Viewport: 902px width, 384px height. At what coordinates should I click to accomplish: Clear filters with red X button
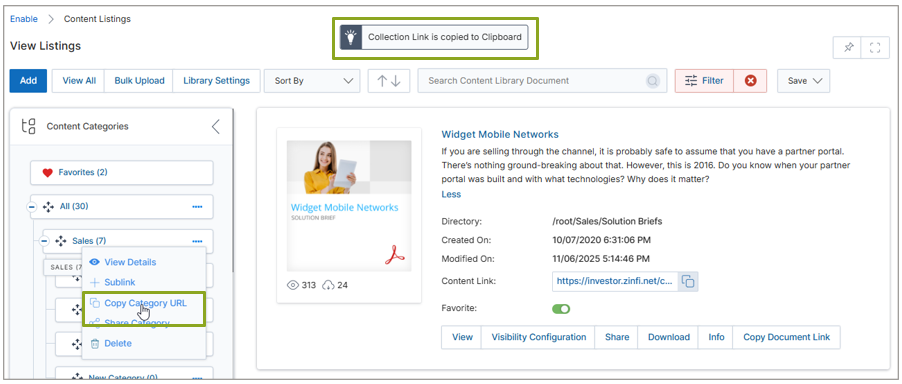click(x=750, y=81)
